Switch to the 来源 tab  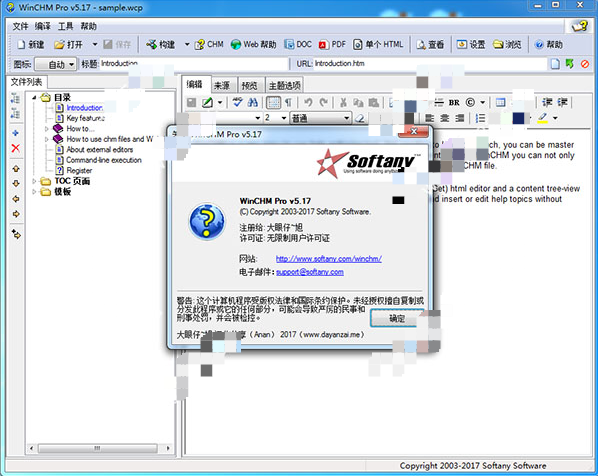click(222, 85)
